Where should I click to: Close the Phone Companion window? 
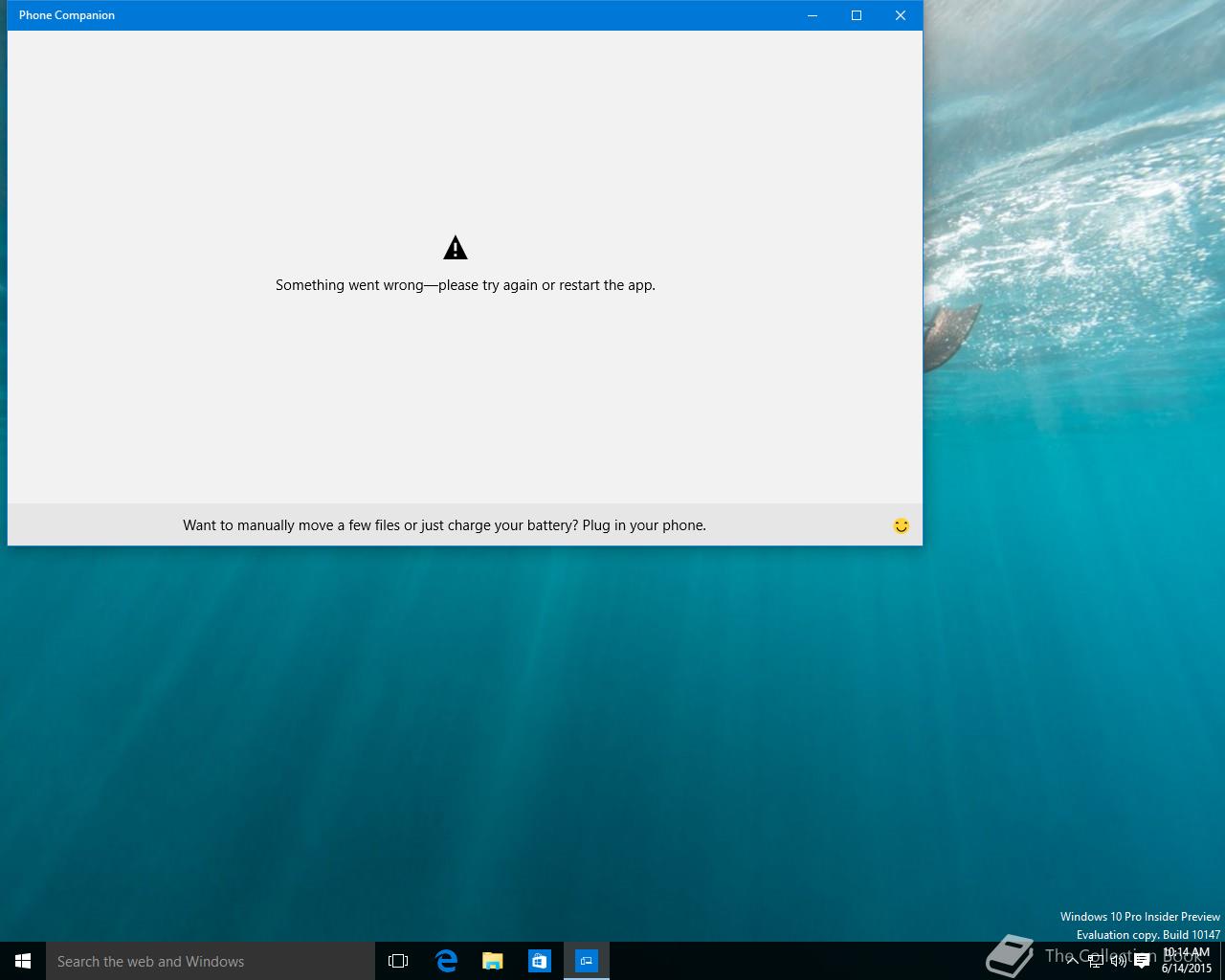pos(901,15)
